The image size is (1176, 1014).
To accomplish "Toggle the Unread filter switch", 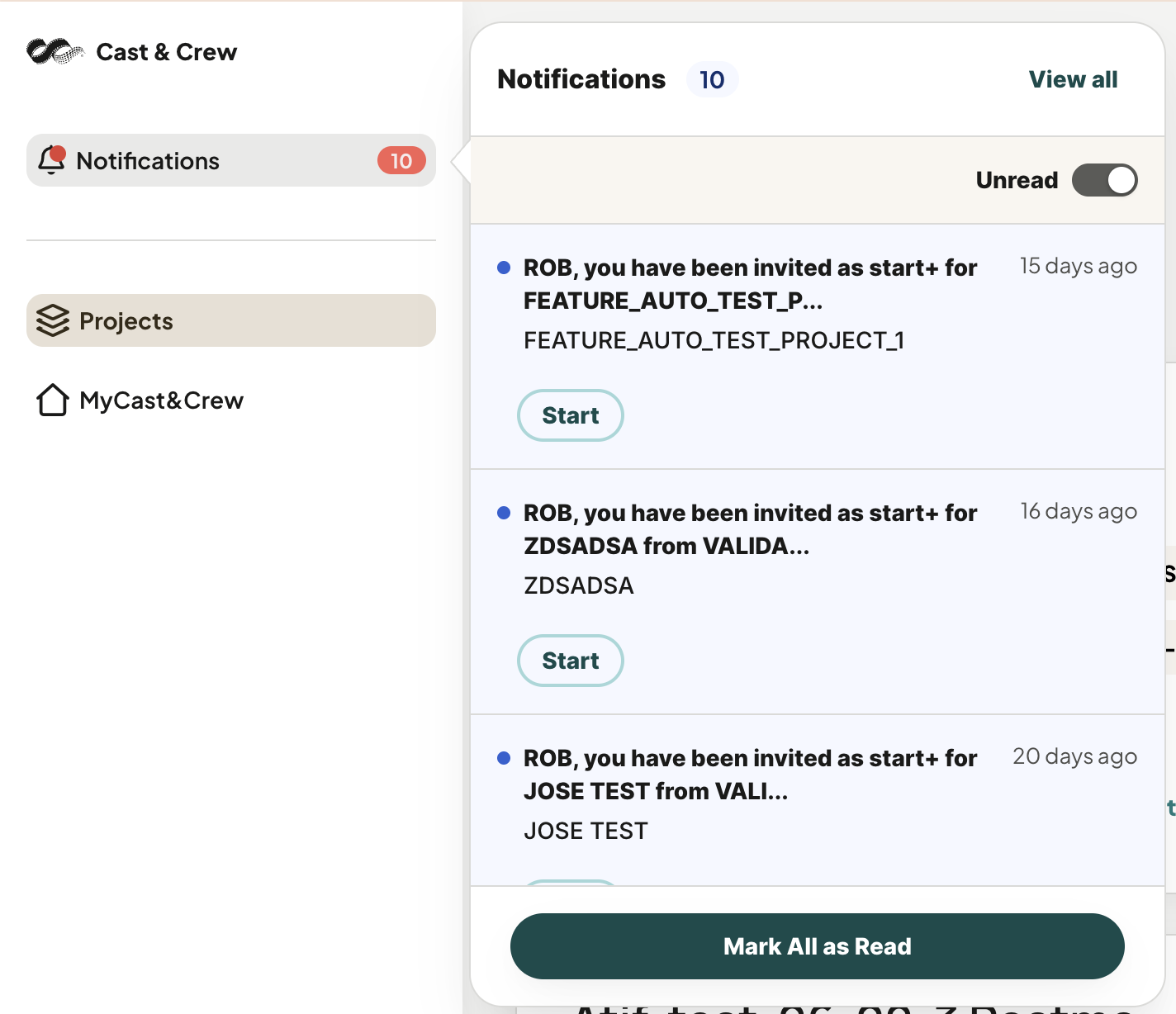I will click(1105, 180).
